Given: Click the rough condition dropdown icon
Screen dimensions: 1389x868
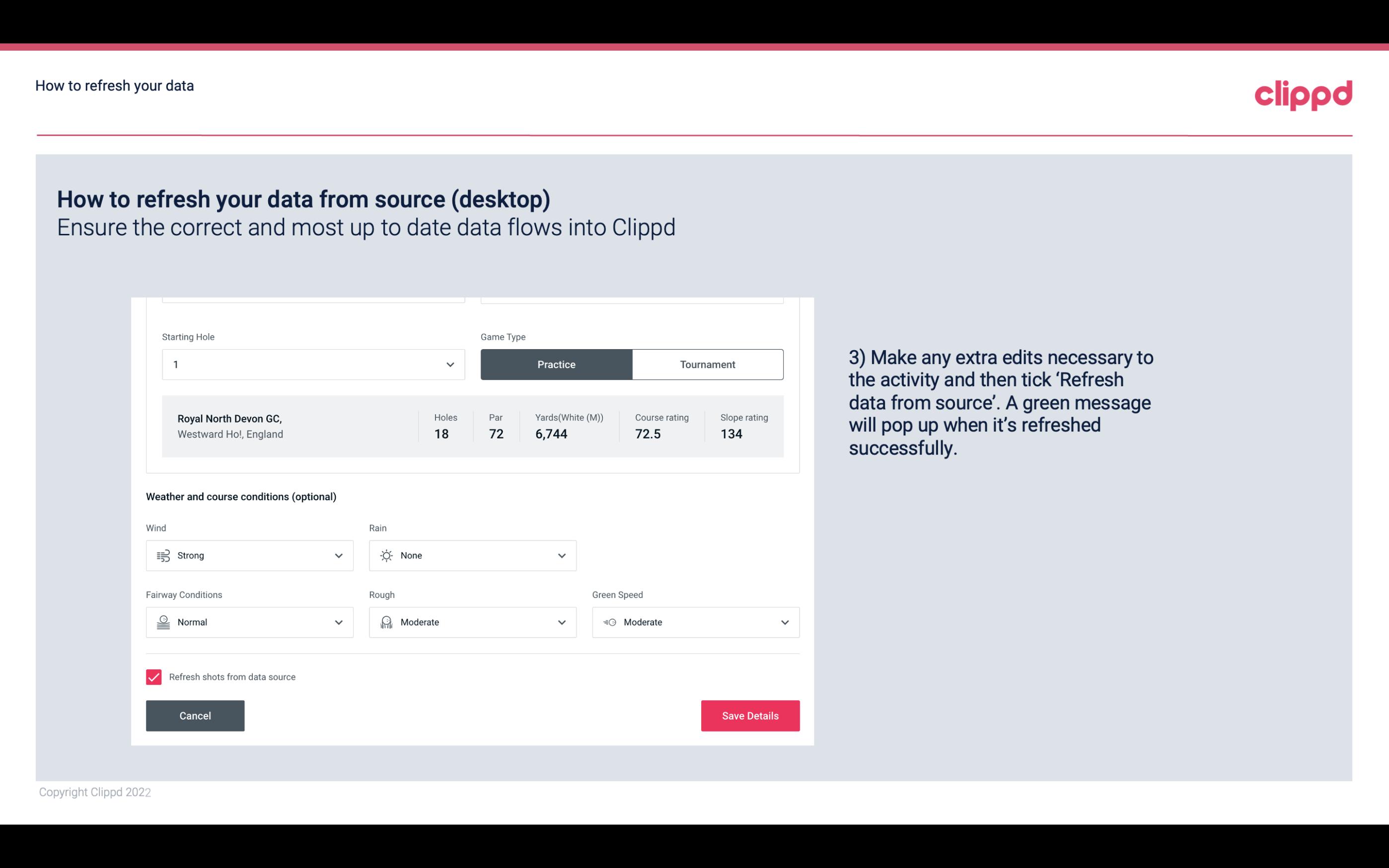Looking at the screenshot, I should click(561, 622).
